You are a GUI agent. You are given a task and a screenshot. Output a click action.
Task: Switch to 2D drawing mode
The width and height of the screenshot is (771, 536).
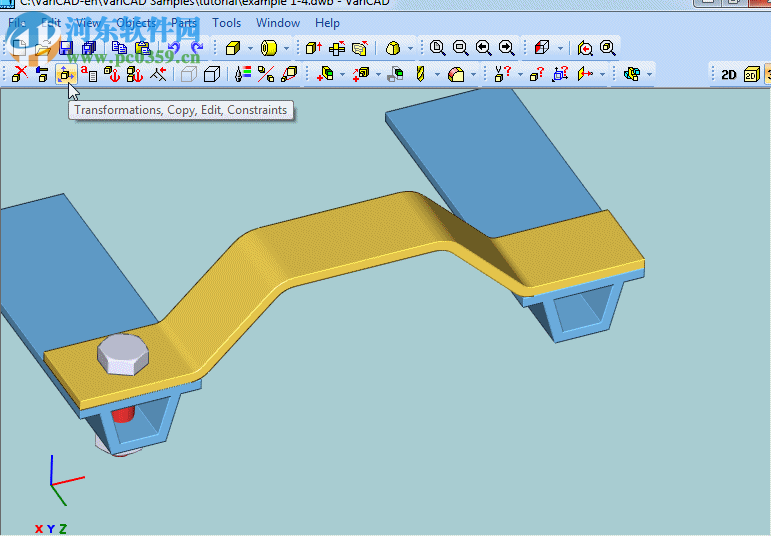tap(729, 74)
